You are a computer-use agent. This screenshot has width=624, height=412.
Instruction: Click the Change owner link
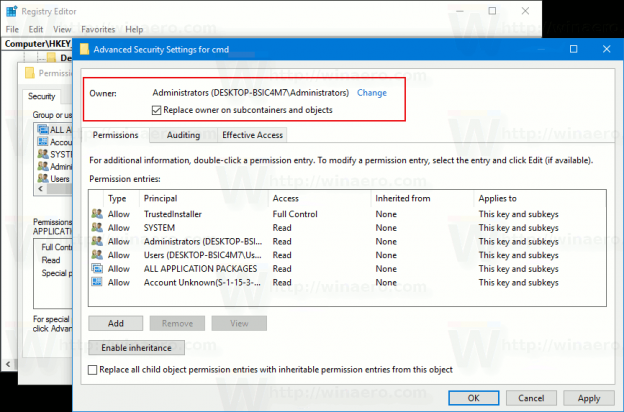point(372,93)
